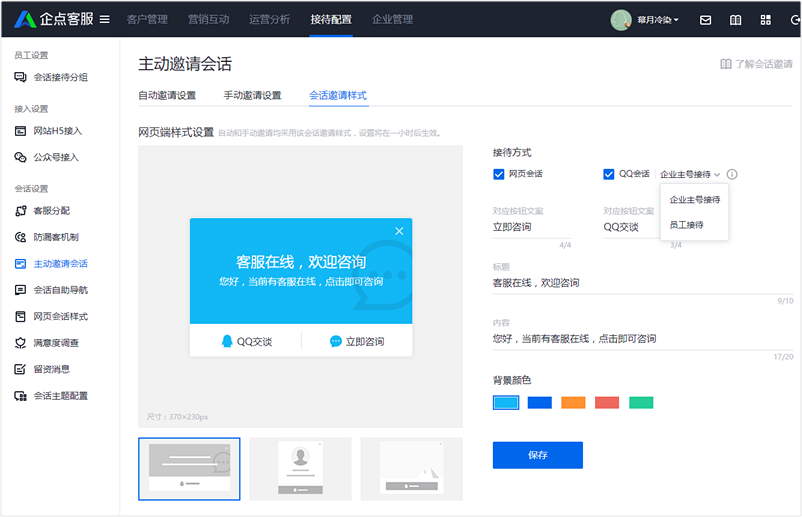Uncheck the 网页会话 checkbox
This screenshot has width=802, height=517.
[499, 174]
